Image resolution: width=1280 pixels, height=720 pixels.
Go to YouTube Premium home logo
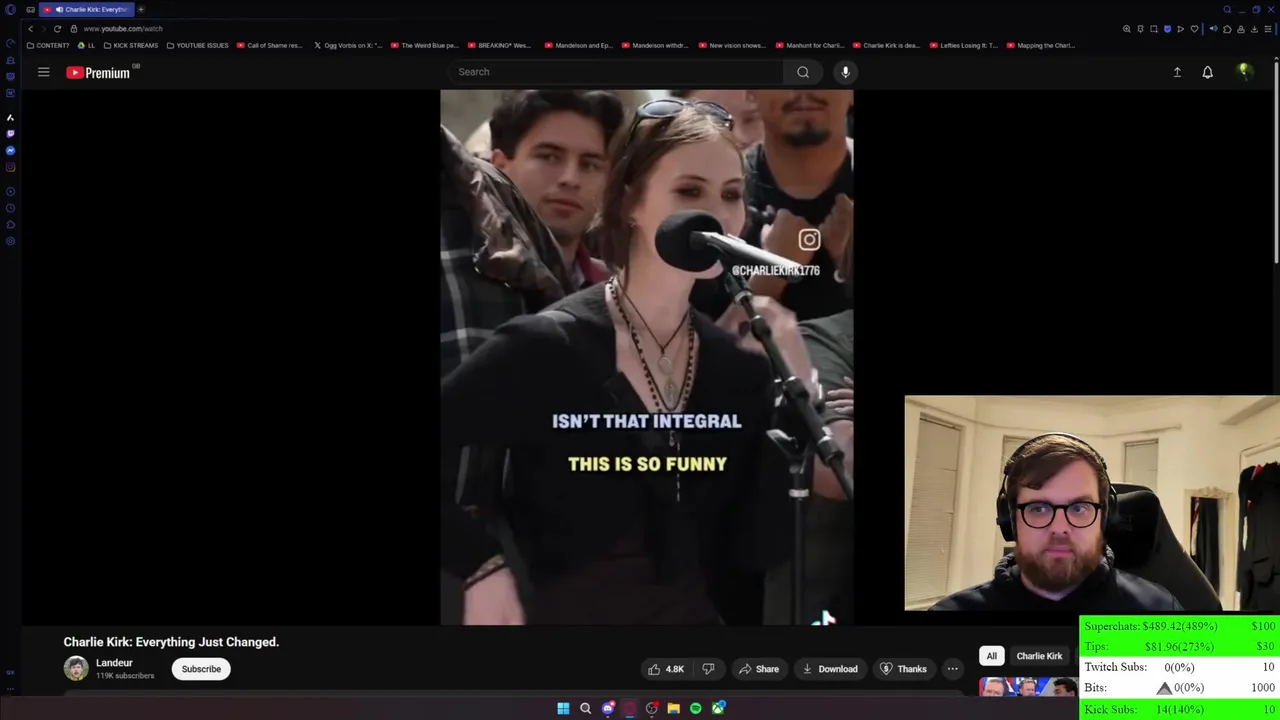pos(98,72)
